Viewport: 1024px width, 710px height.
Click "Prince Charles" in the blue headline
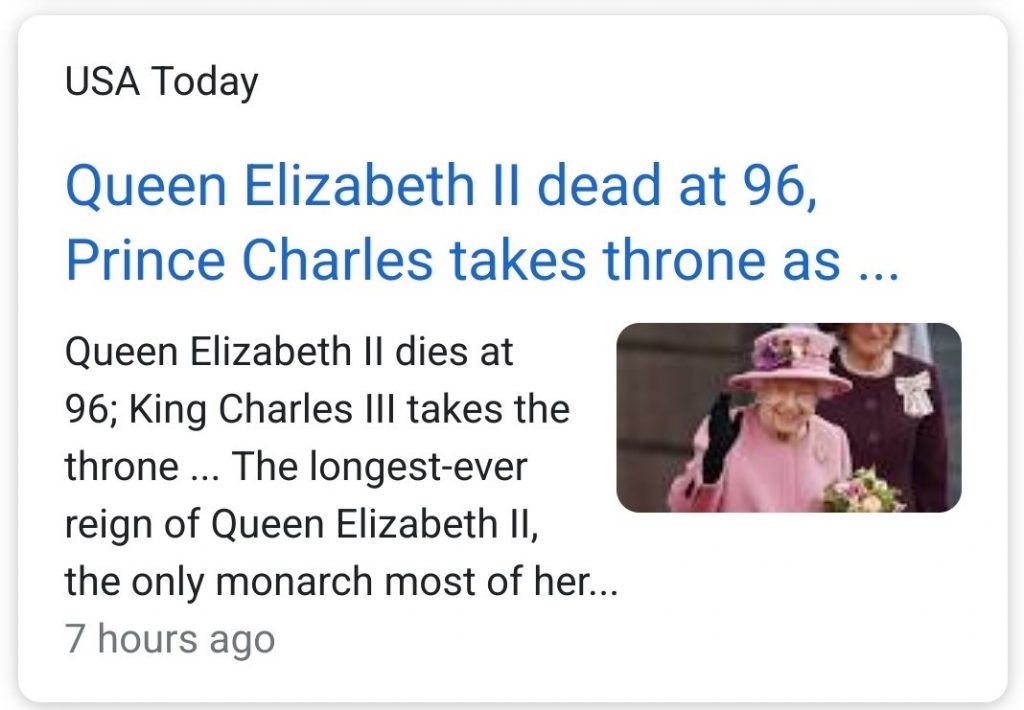249,261
